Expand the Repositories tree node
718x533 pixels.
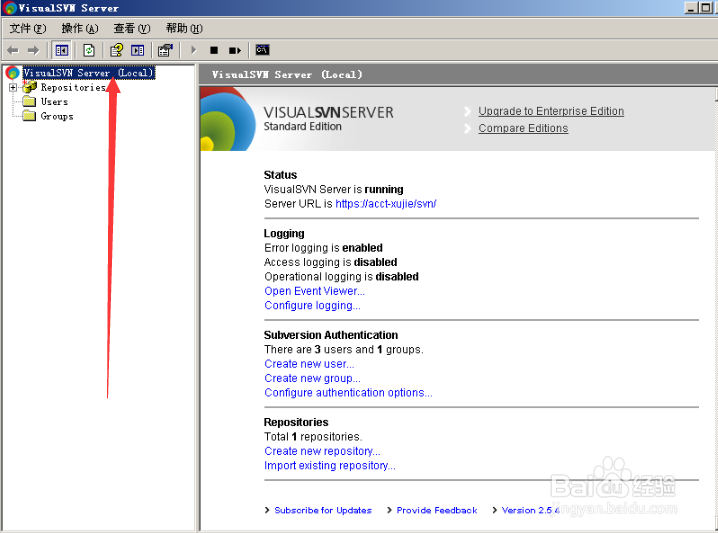pyautogui.click(x=13, y=87)
